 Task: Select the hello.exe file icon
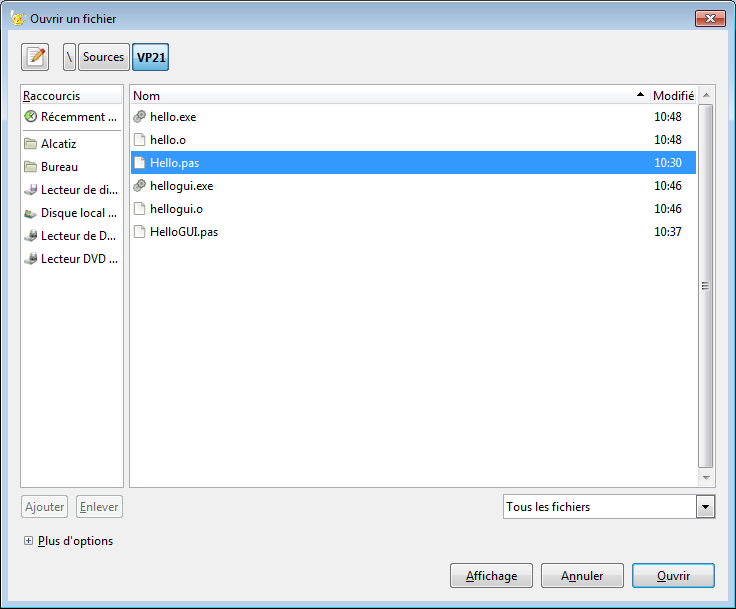pyautogui.click(x=140, y=117)
